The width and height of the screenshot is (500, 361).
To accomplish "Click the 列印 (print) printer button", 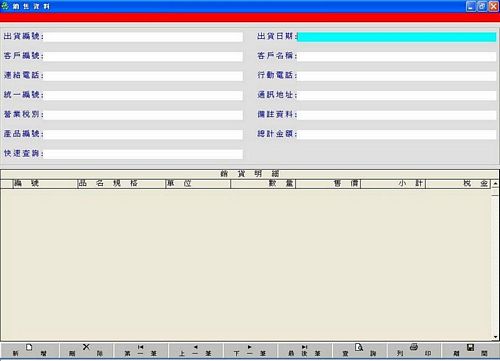I will point(414,351).
